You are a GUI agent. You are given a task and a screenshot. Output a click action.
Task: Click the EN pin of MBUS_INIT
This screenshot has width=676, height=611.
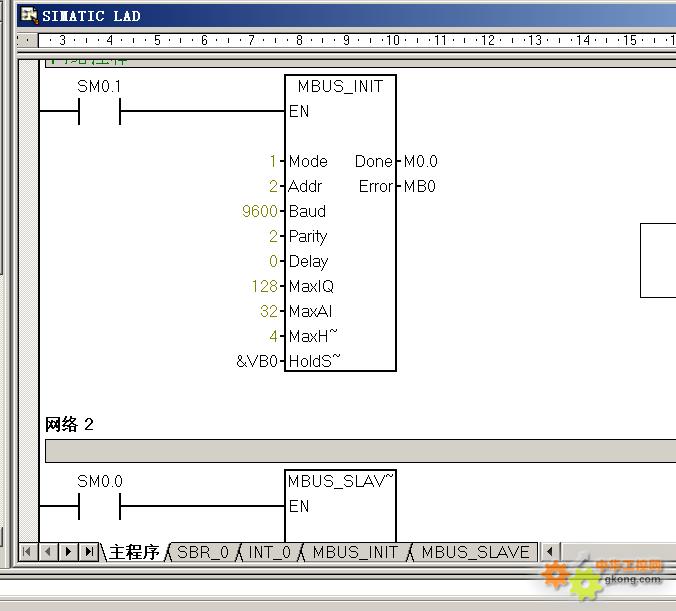299,111
